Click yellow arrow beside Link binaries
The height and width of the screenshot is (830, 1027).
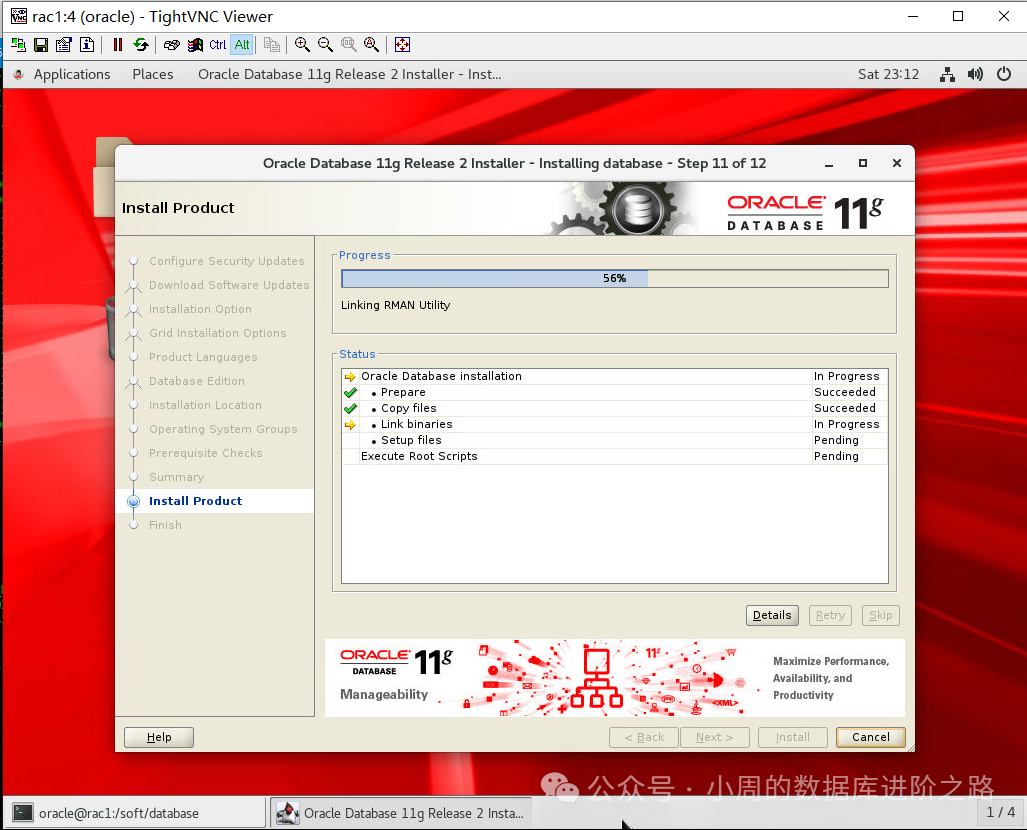350,424
